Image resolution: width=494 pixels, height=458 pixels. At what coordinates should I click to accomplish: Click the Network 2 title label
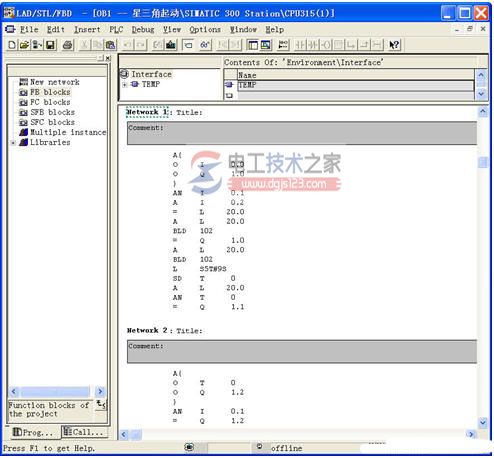tap(147, 330)
